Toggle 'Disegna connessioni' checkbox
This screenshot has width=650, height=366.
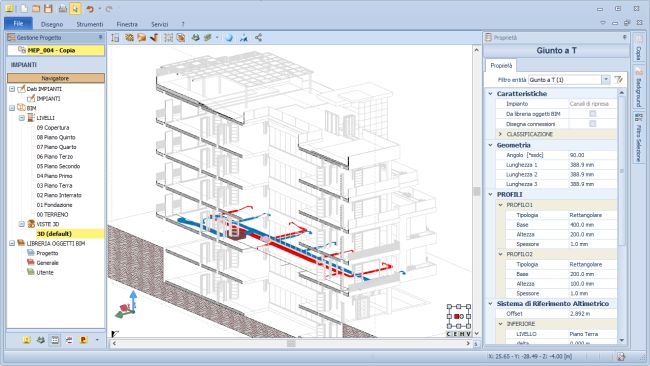[593, 124]
